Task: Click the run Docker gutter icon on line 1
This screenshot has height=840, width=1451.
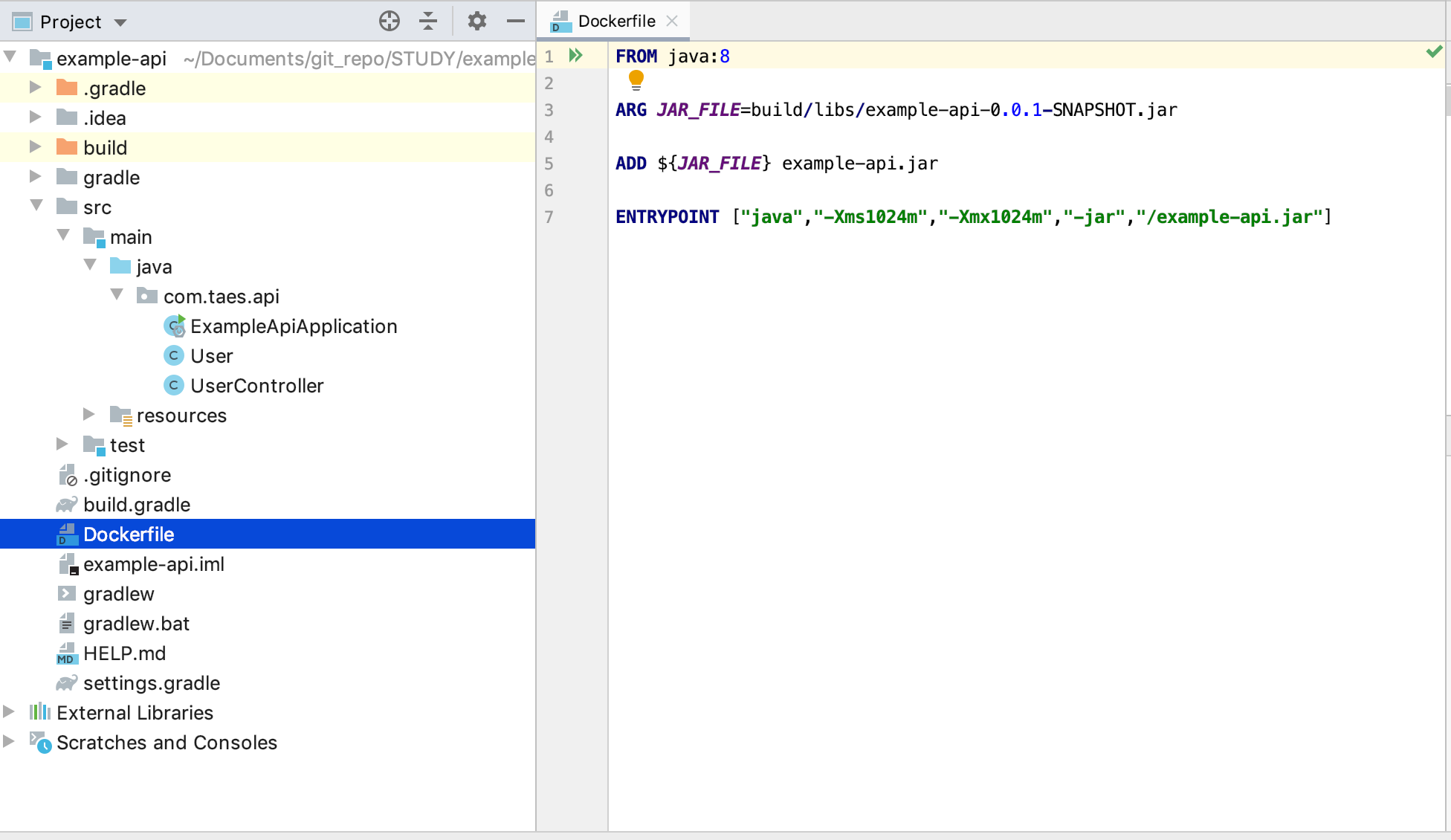Action: coord(575,55)
